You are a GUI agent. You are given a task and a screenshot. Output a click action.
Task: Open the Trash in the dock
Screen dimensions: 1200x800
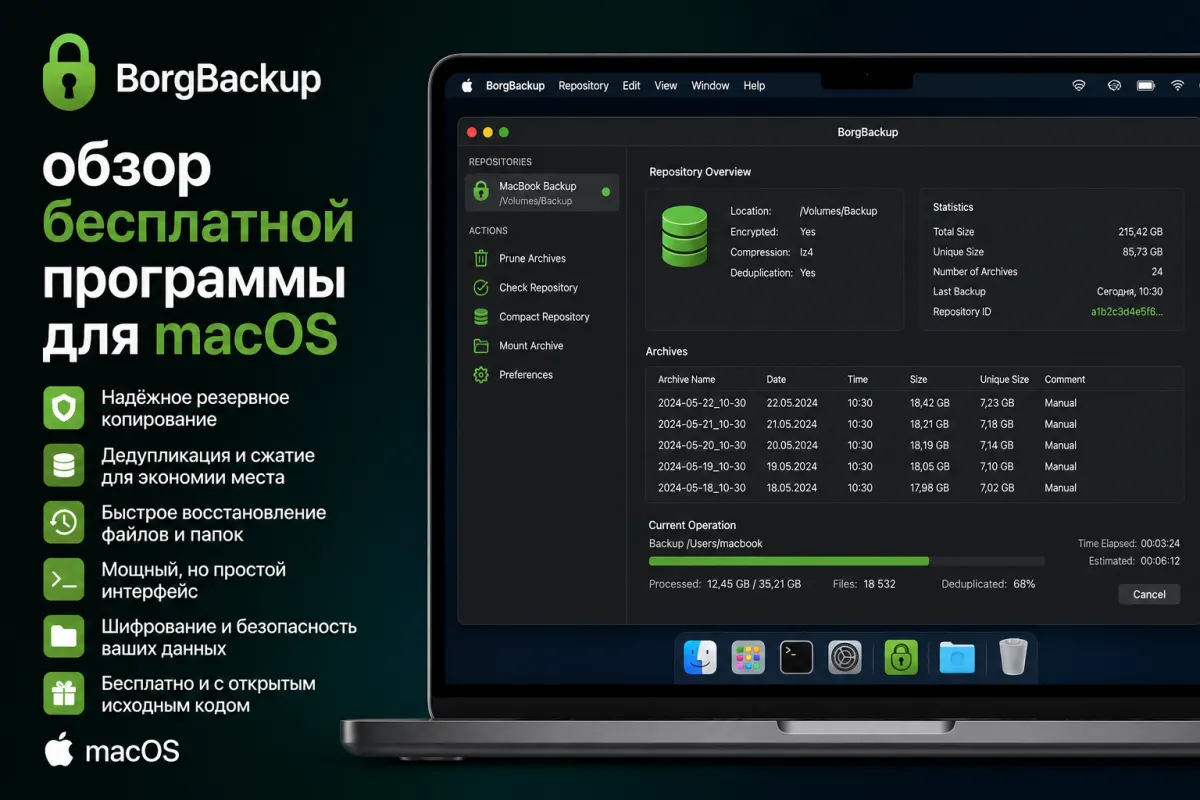pyautogui.click(x=1013, y=657)
